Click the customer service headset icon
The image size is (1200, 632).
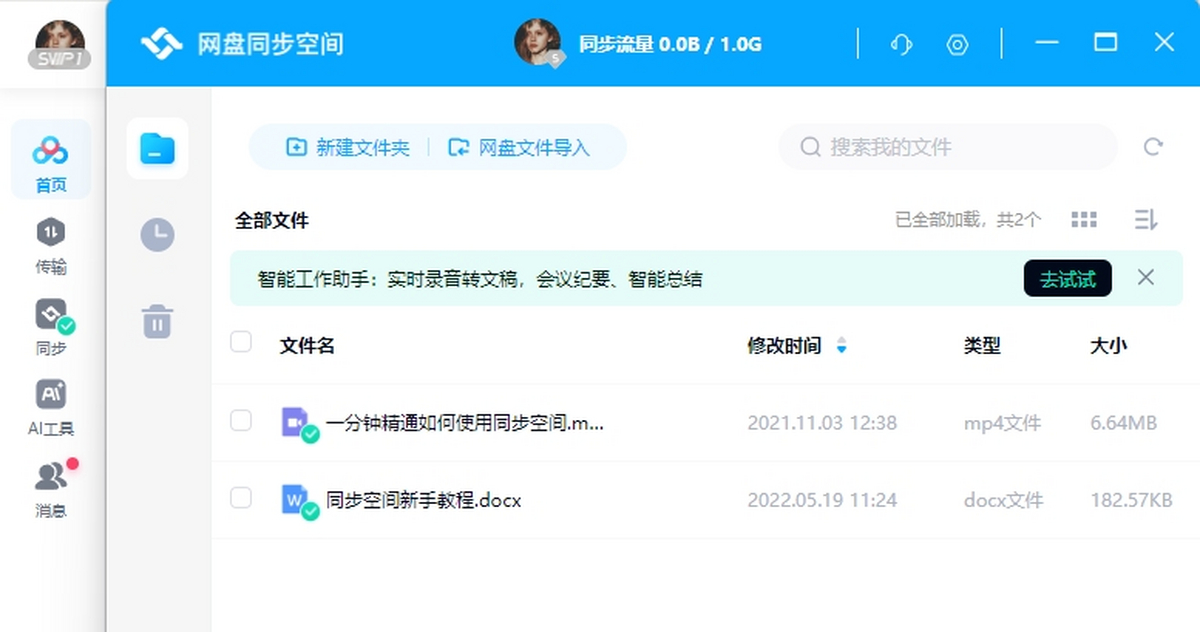(901, 44)
